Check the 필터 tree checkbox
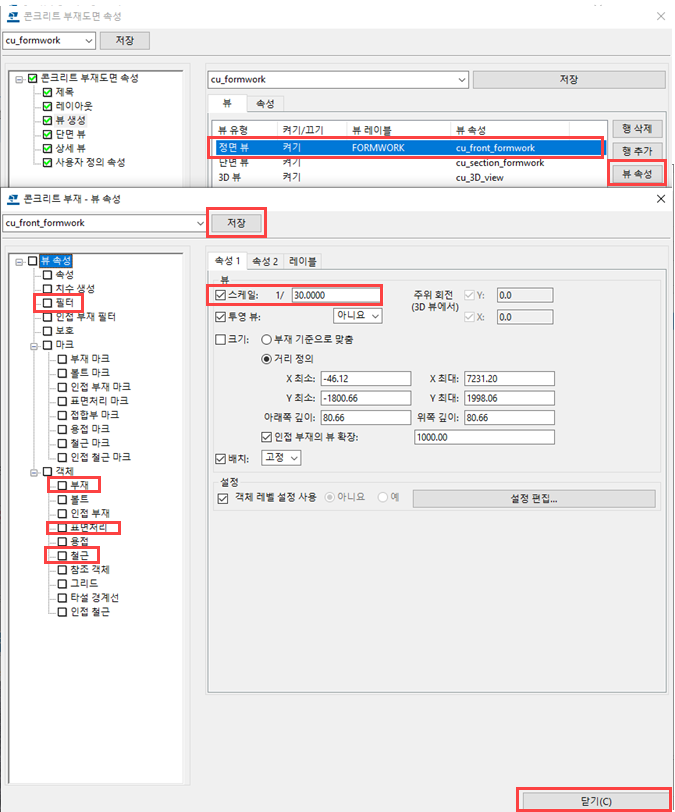The image size is (675, 812). tap(47, 302)
